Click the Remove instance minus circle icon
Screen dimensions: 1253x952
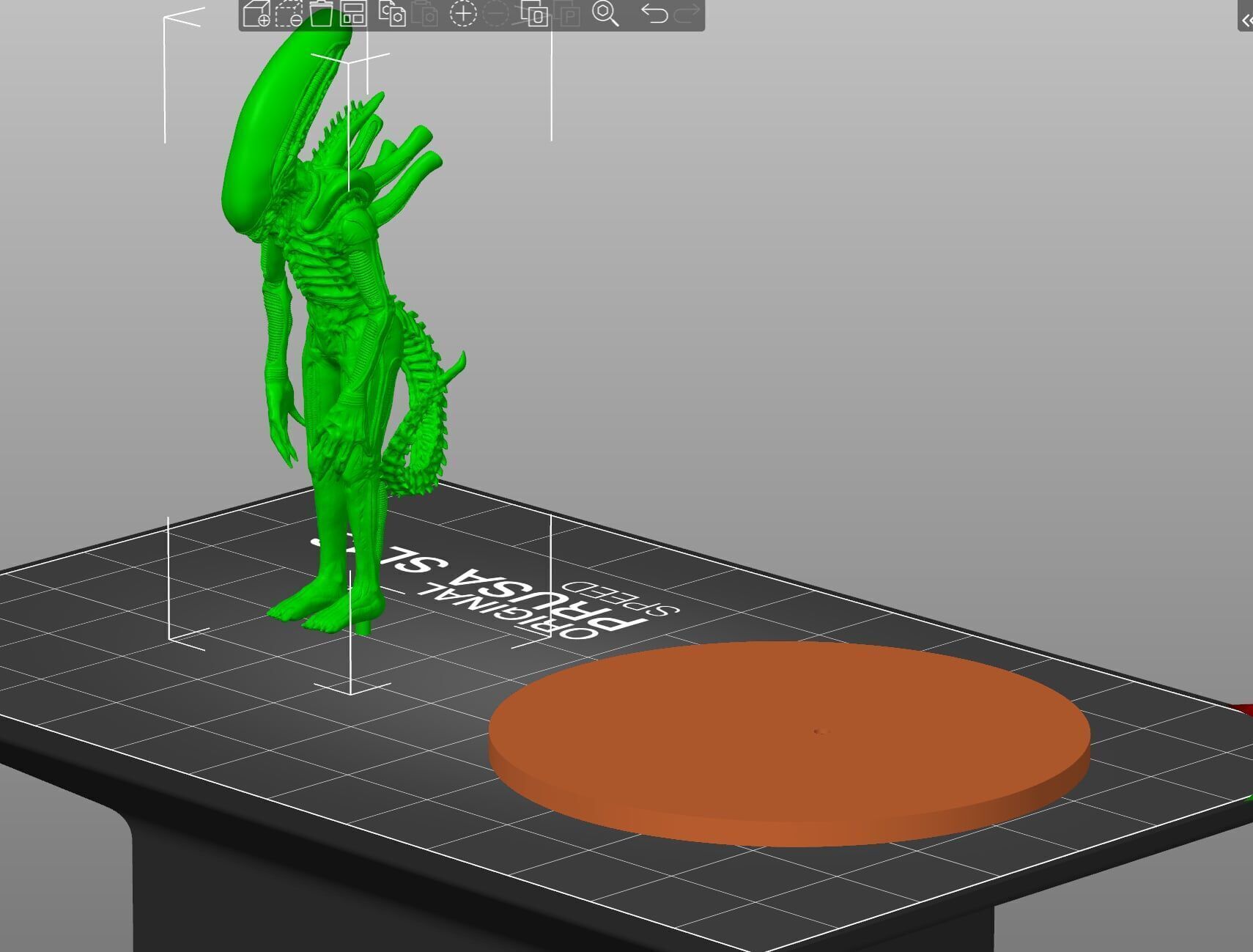click(x=495, y=13)
